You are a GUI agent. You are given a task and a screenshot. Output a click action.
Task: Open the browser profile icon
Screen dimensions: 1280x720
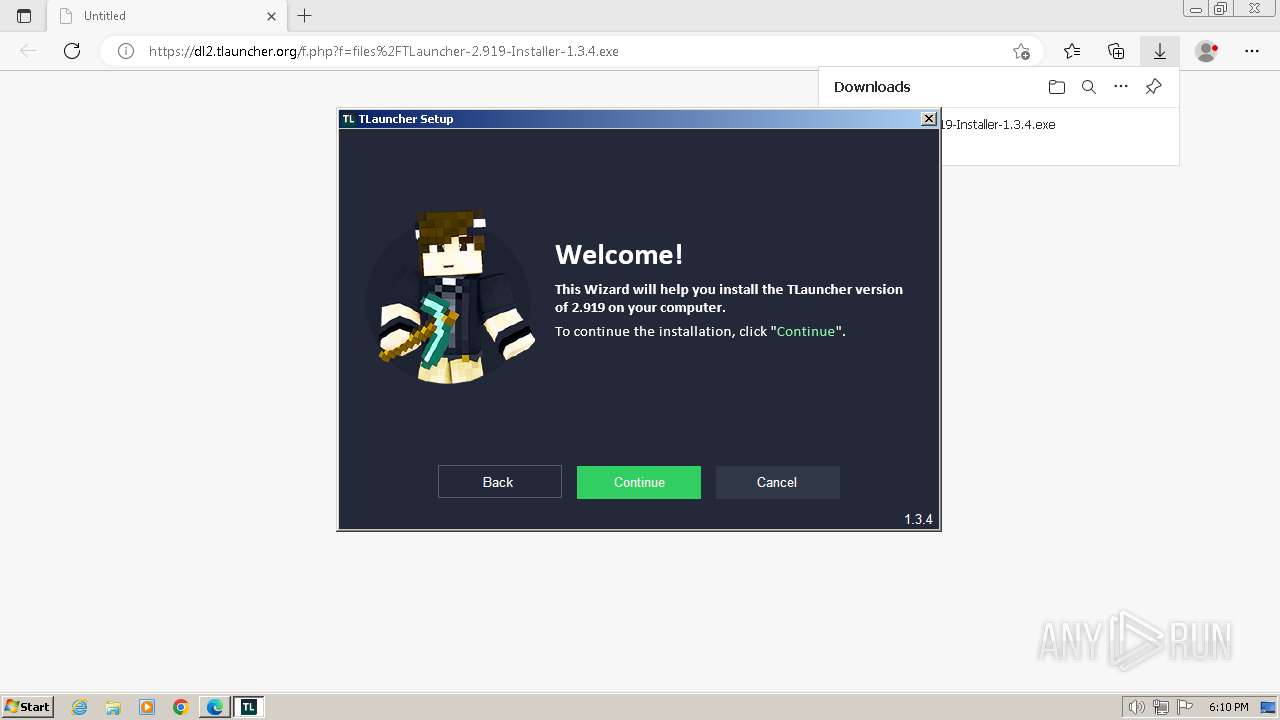click(1206, 51)
